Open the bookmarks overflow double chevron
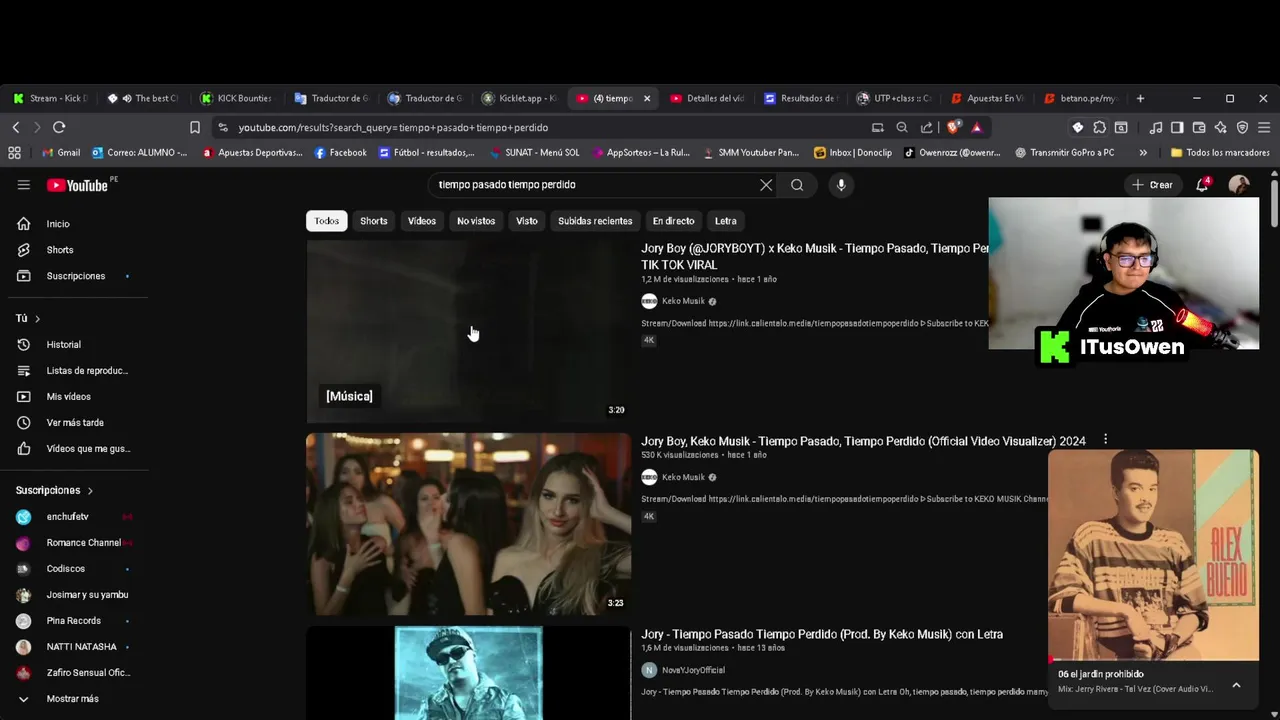Viewport: 1280px width, 720px height. tap(1143, 153)
